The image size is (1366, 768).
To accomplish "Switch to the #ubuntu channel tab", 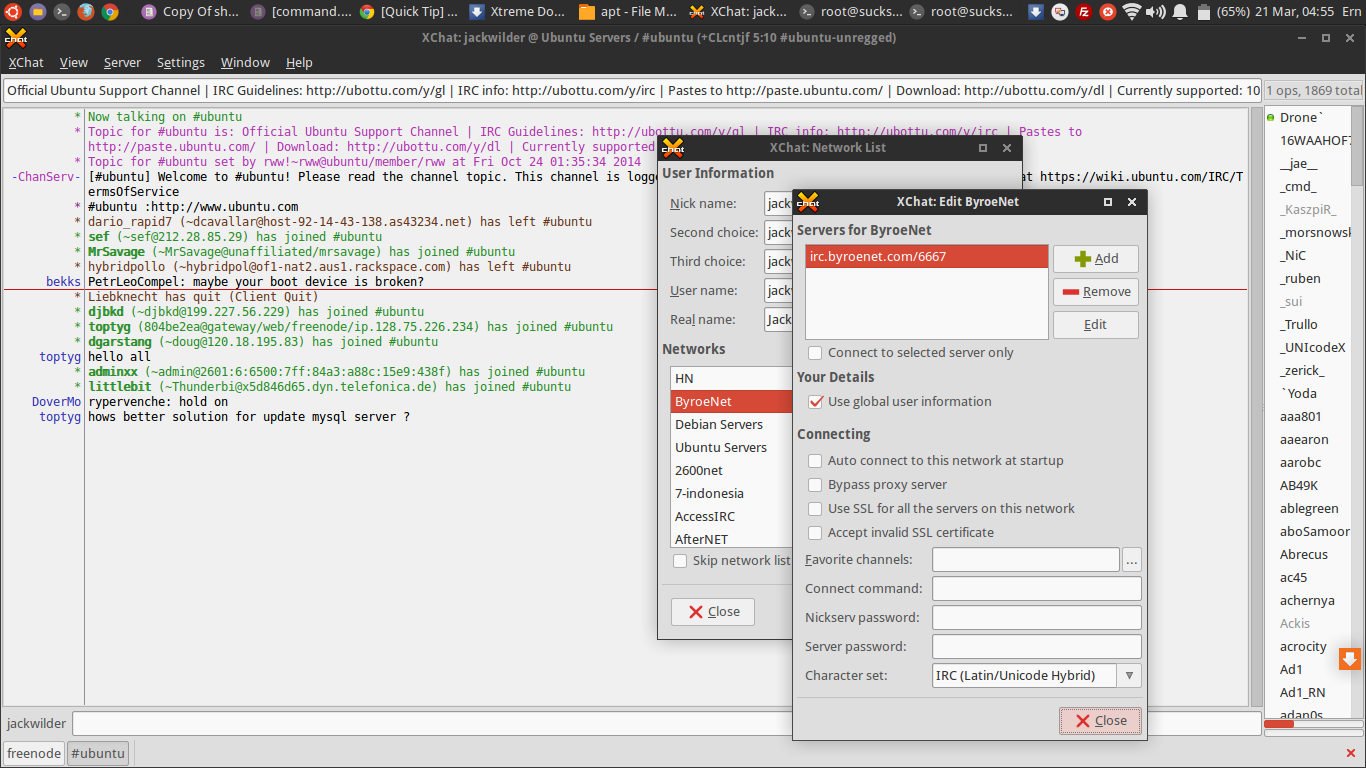I will click(x=97, y=753).
